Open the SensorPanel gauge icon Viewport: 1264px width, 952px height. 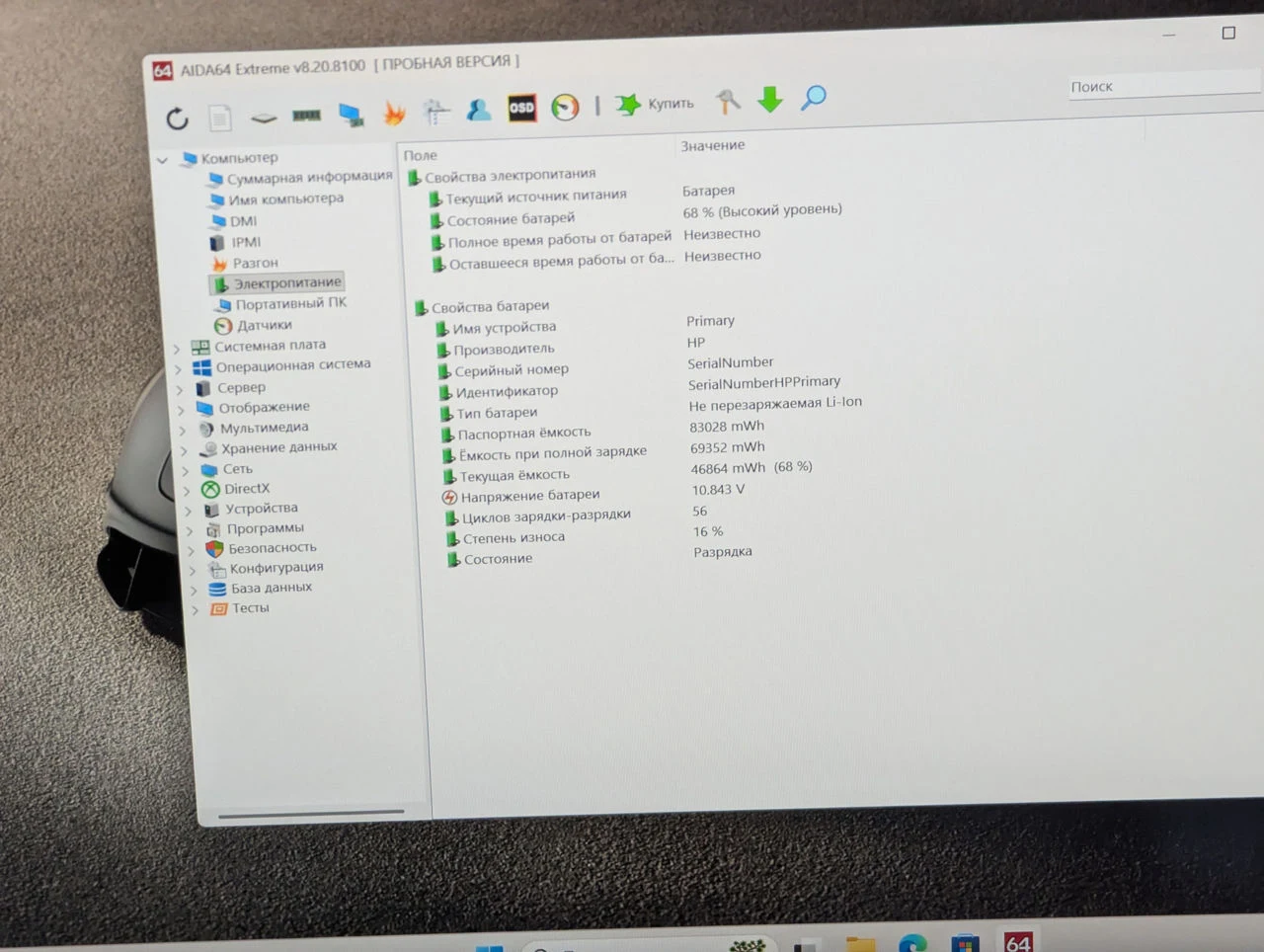click(565, 107)
